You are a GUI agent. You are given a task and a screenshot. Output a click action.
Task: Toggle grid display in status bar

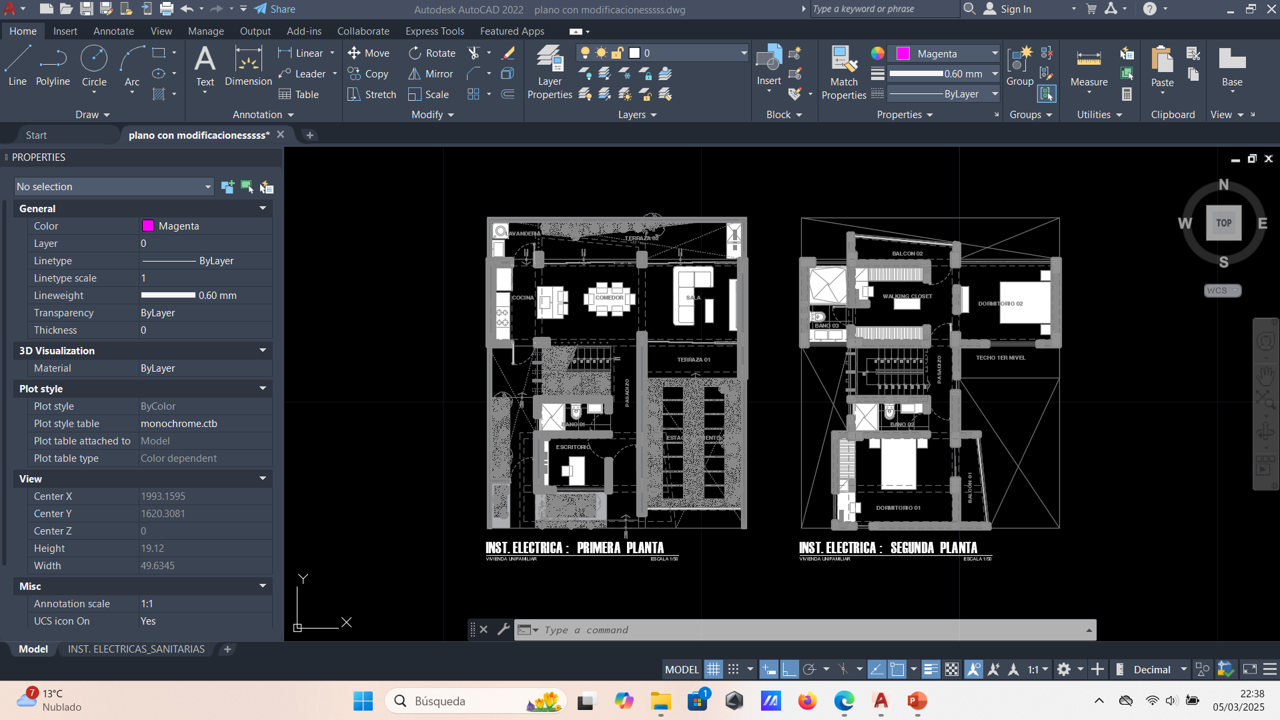click(713, 669)
